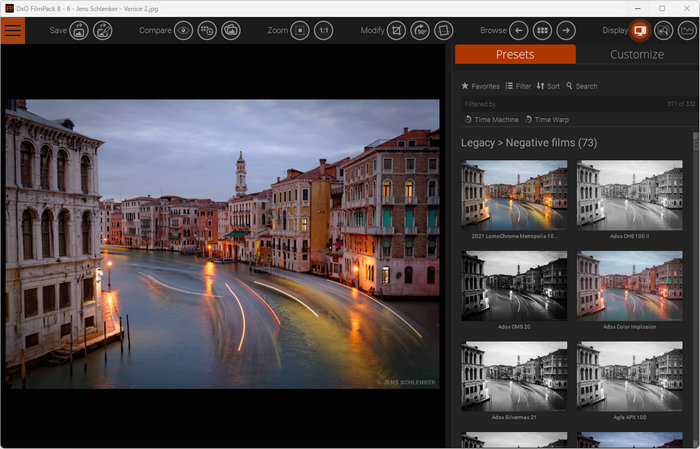Open the image browser grid
Screen dimensions: 700x449
coord(542,30)
